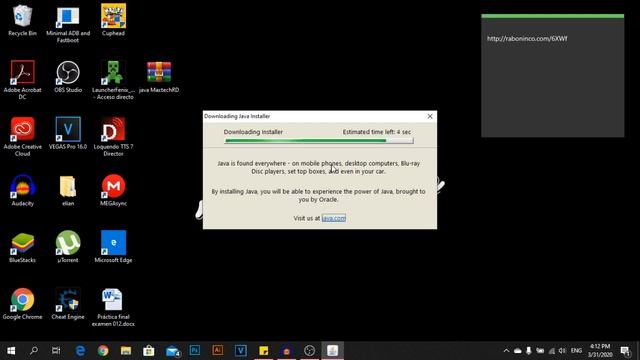Open Mail app in taskbar
Viewport: 640px width, 360px height.
tap(172, 350)
